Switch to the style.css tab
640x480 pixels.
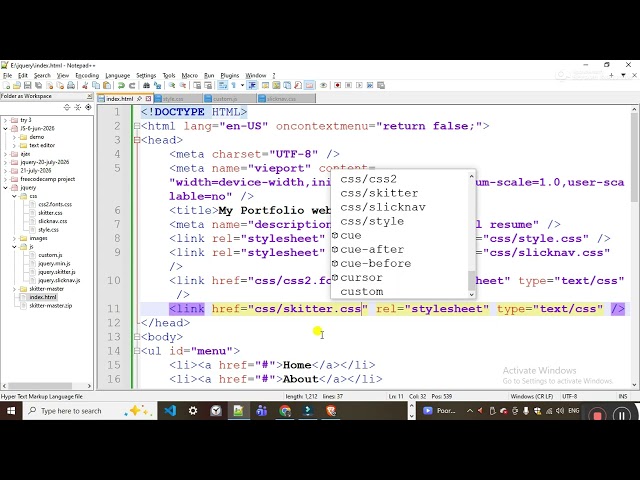tap(178, 99)
